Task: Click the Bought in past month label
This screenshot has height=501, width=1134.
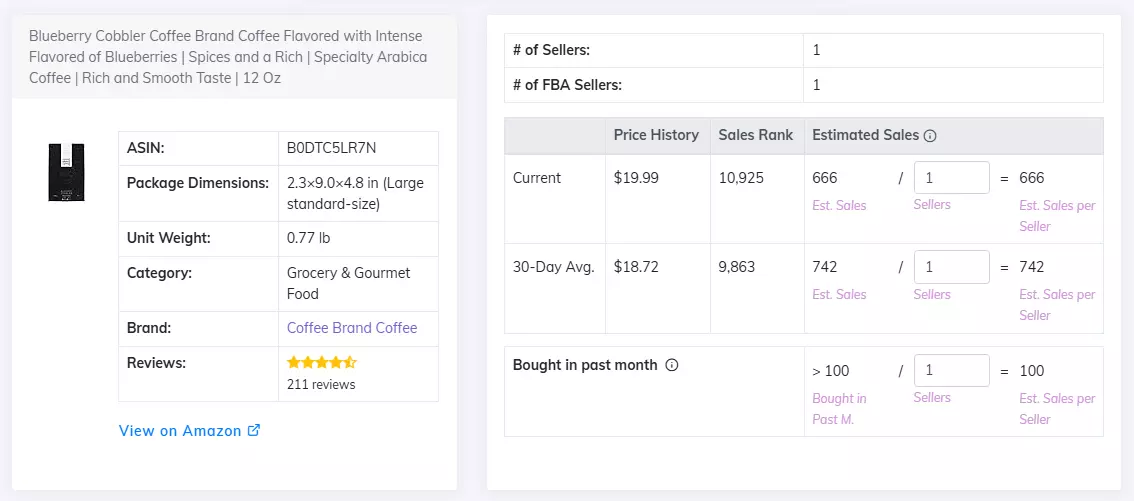Action: [x=585, y=365]
